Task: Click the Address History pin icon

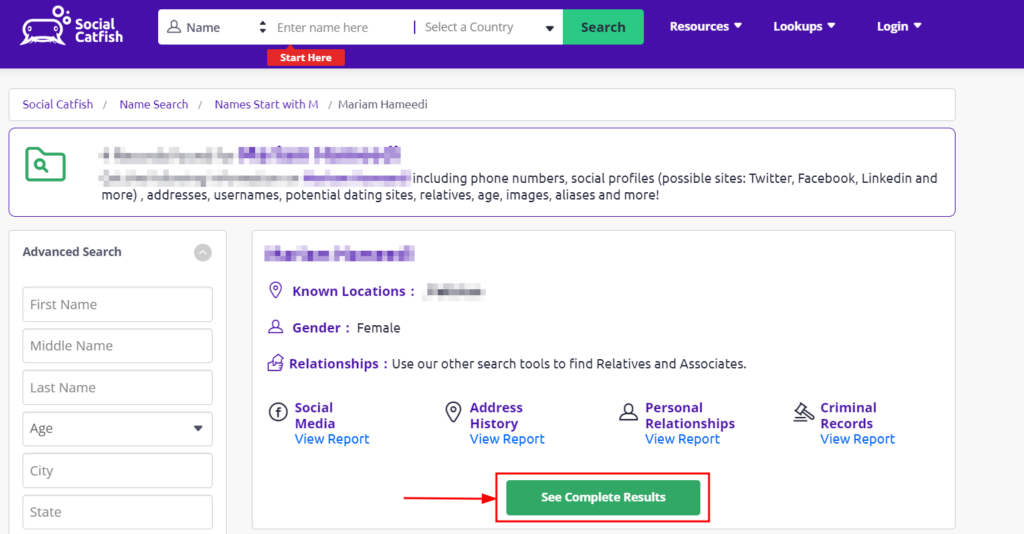Action: [453, 412]
